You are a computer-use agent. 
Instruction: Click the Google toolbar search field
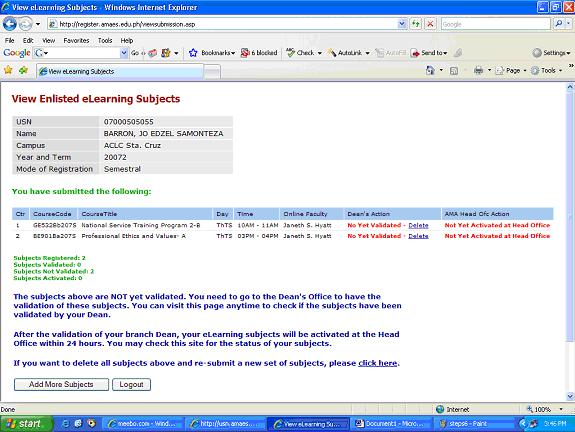click(80, 53)
